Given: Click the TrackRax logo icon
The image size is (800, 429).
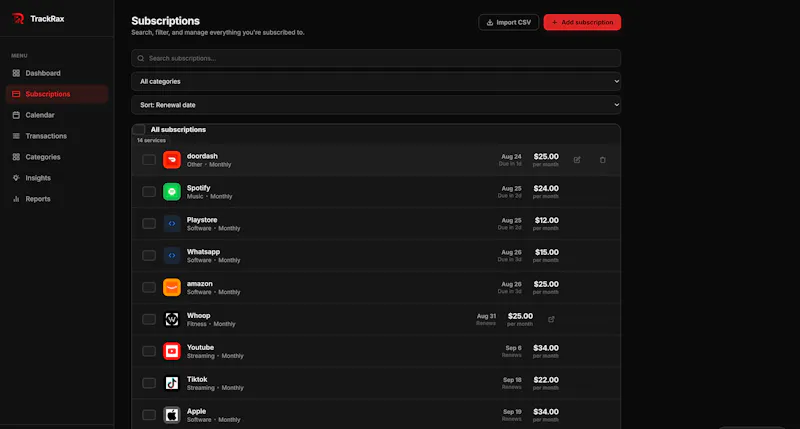Looking at the screenshot, I should tap(18, 19).
